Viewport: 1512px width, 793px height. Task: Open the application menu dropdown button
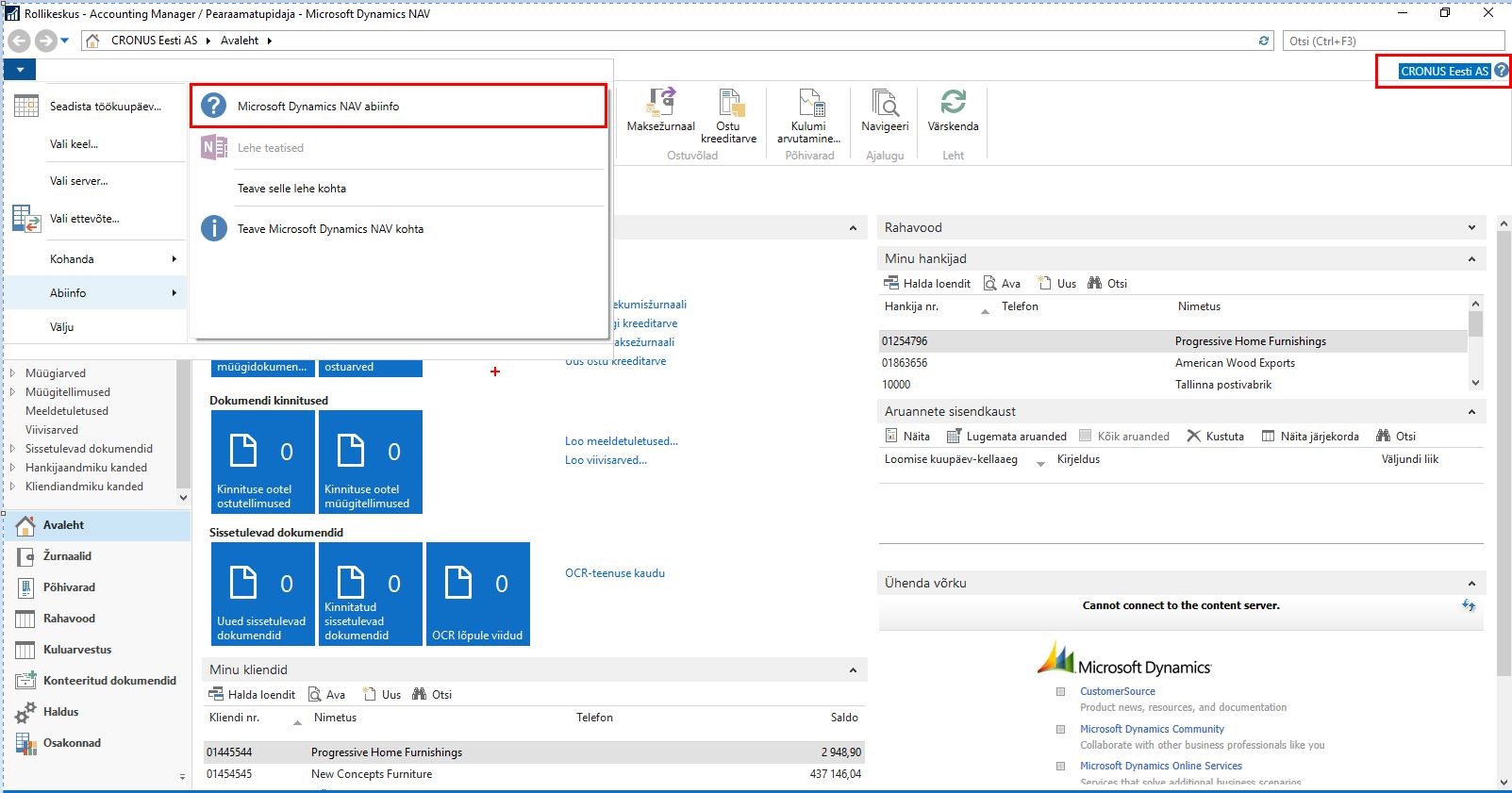click(x=20, y=70)
